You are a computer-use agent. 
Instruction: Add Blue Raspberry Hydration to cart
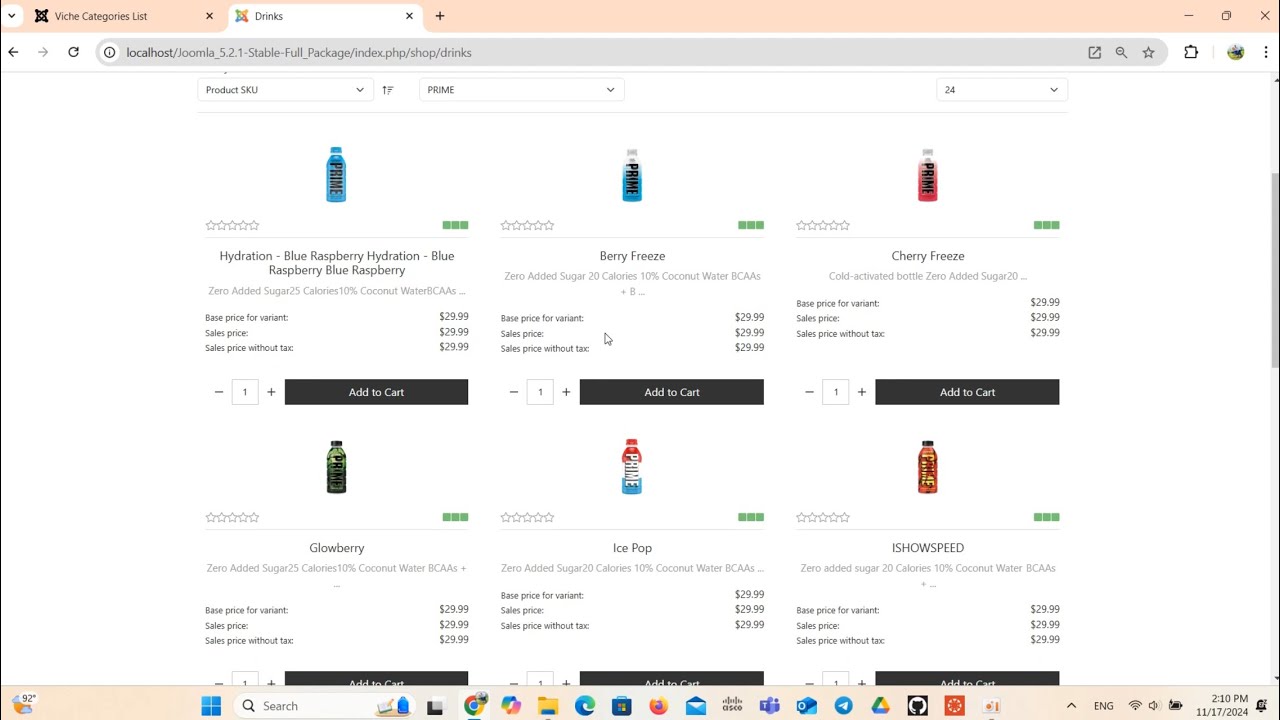coord(376,392)
